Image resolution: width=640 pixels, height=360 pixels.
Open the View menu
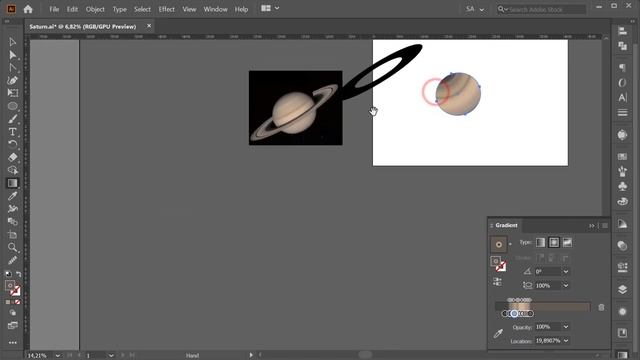click(189, 9)
